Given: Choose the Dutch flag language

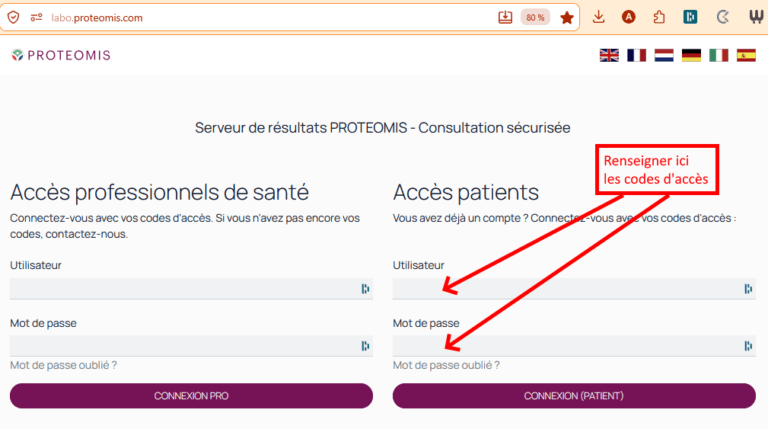Looking at the screenshot, I should (664, 55).
